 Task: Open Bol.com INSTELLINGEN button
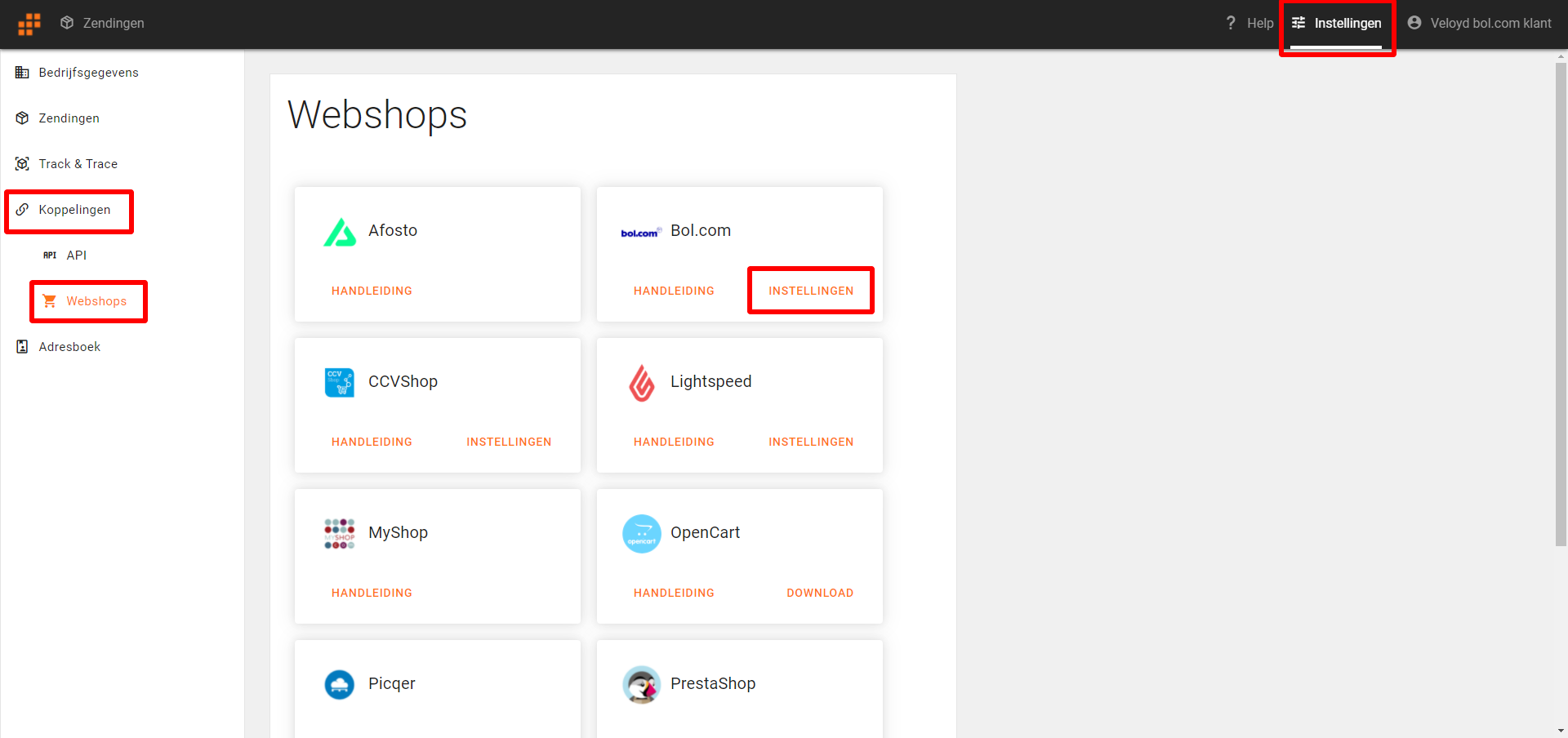(x=811, y=291)
